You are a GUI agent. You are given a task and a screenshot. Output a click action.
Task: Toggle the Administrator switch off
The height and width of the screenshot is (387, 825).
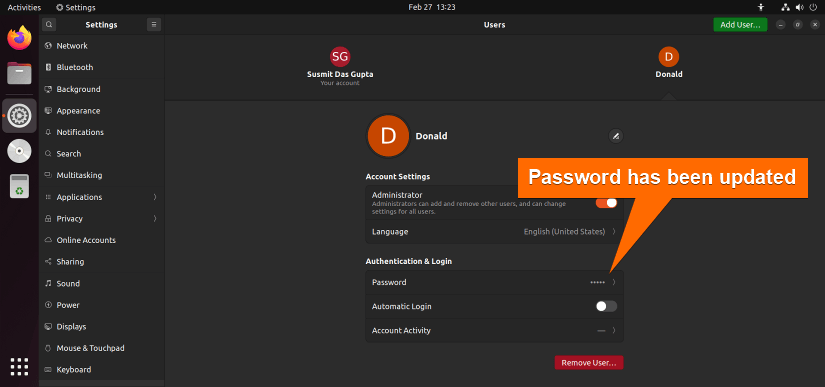606,203
